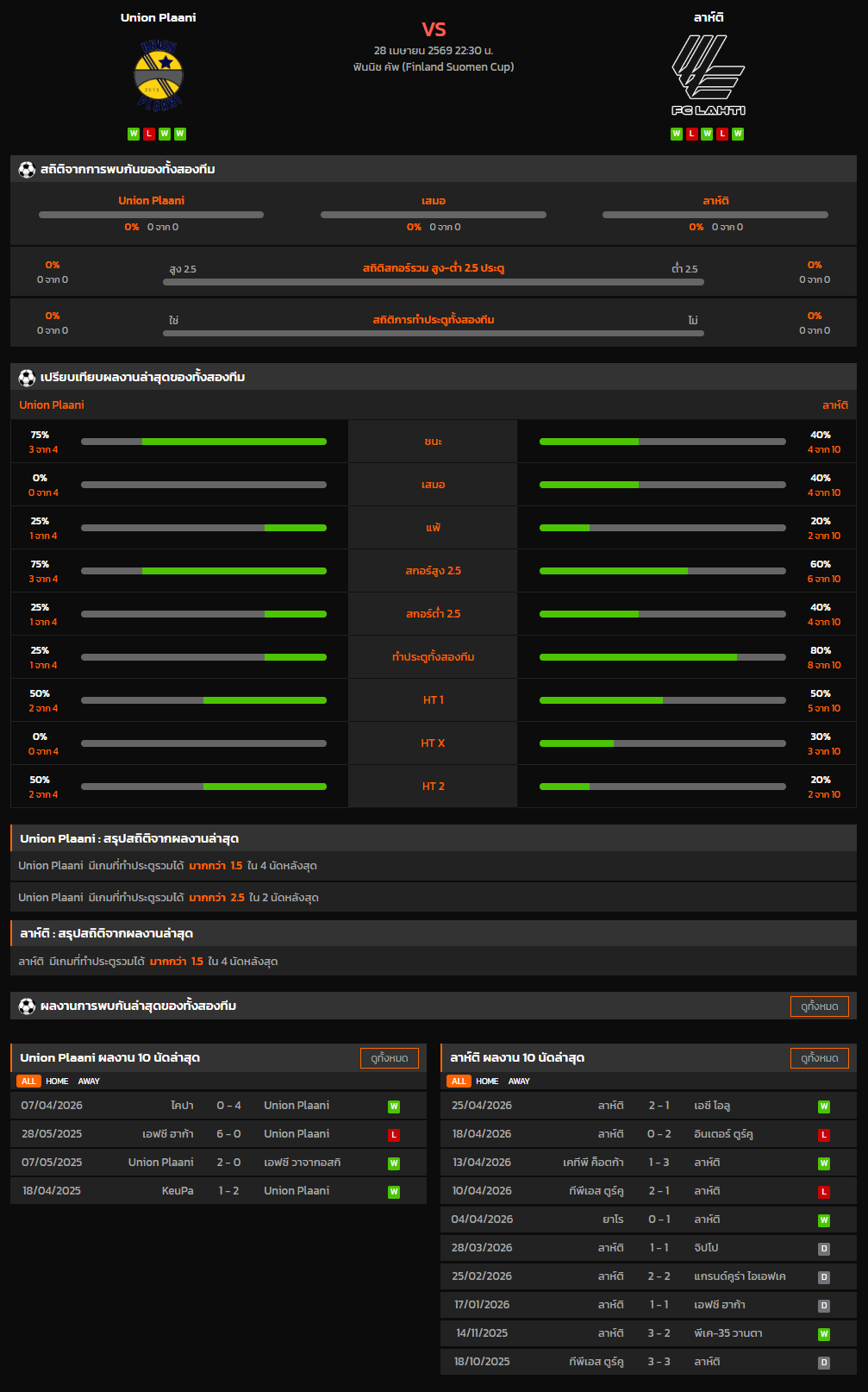Switch to HOME tab in Union Plaani results
This screenshot has width=868, height=1392.
coord(57,1082)
